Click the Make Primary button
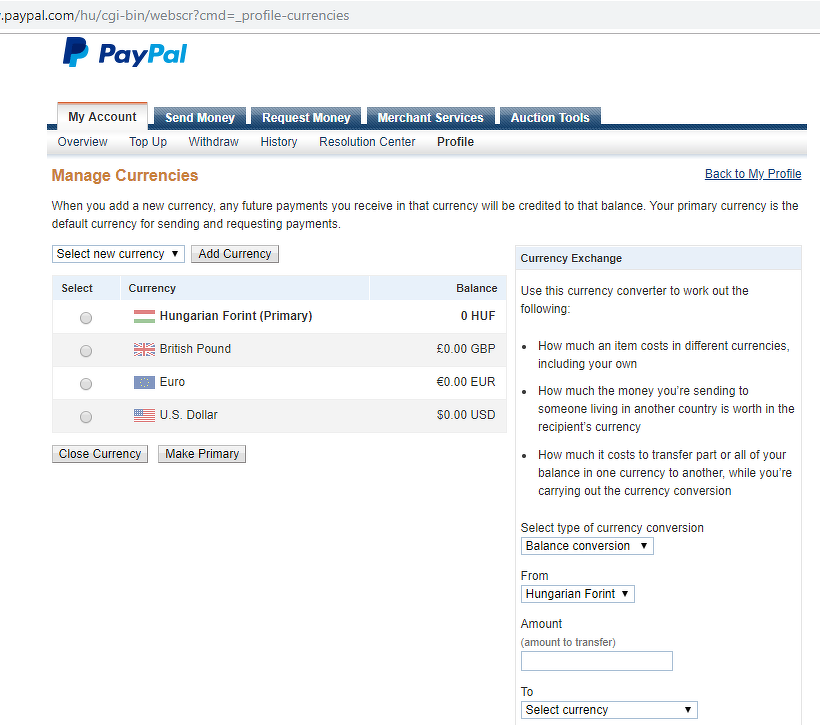Viewport: 820px width, 725px height. [202, 454]
